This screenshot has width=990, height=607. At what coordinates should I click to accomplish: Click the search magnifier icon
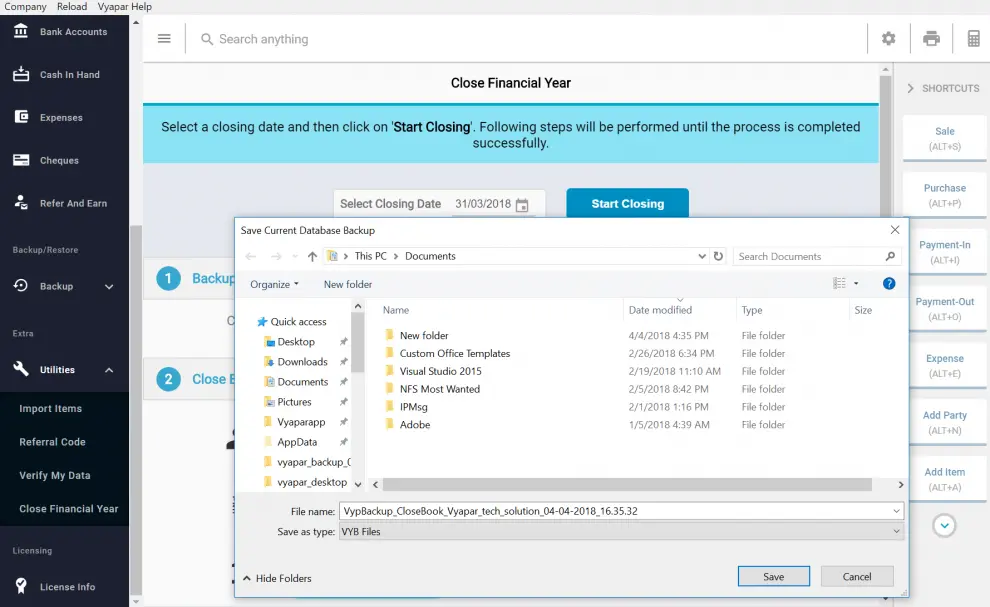click(206, 39)
